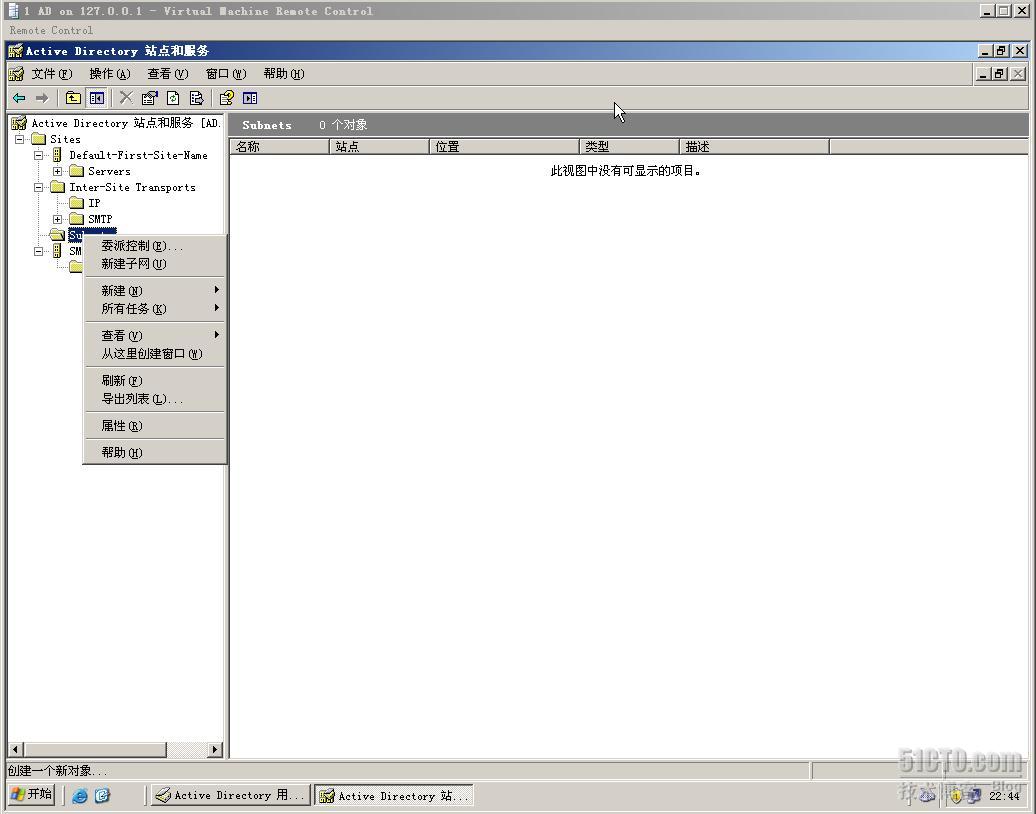
Task: Select the Default-First-Site-Name tree label
Action: click(138, 155)
